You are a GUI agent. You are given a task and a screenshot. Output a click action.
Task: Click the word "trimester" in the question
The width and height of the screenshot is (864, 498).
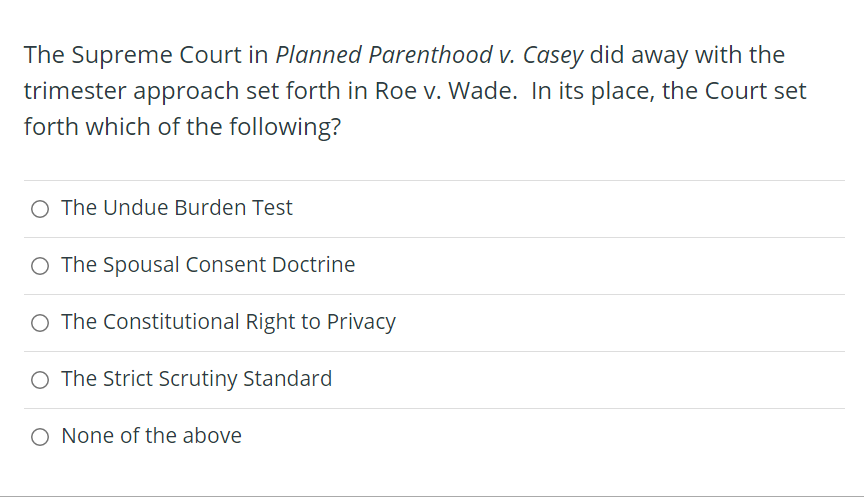73,92
